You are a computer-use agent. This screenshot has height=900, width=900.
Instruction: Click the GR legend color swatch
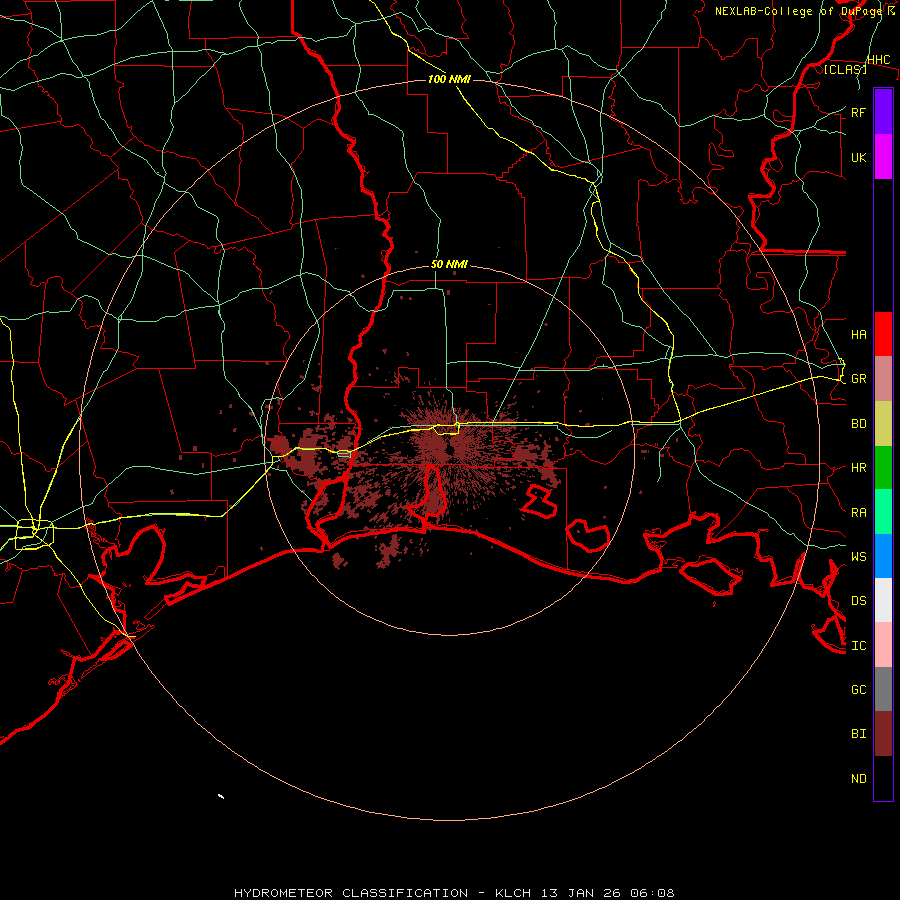pyautogui.click(x=883, y=379)
